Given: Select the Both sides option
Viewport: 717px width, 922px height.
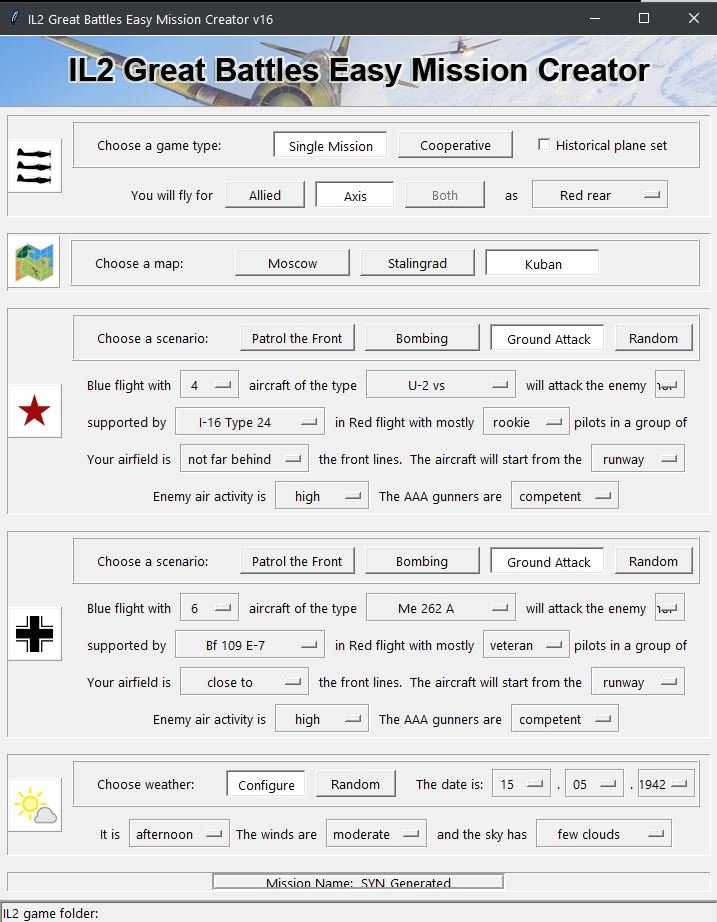Looking at the screenshot, I should (445, 195).
